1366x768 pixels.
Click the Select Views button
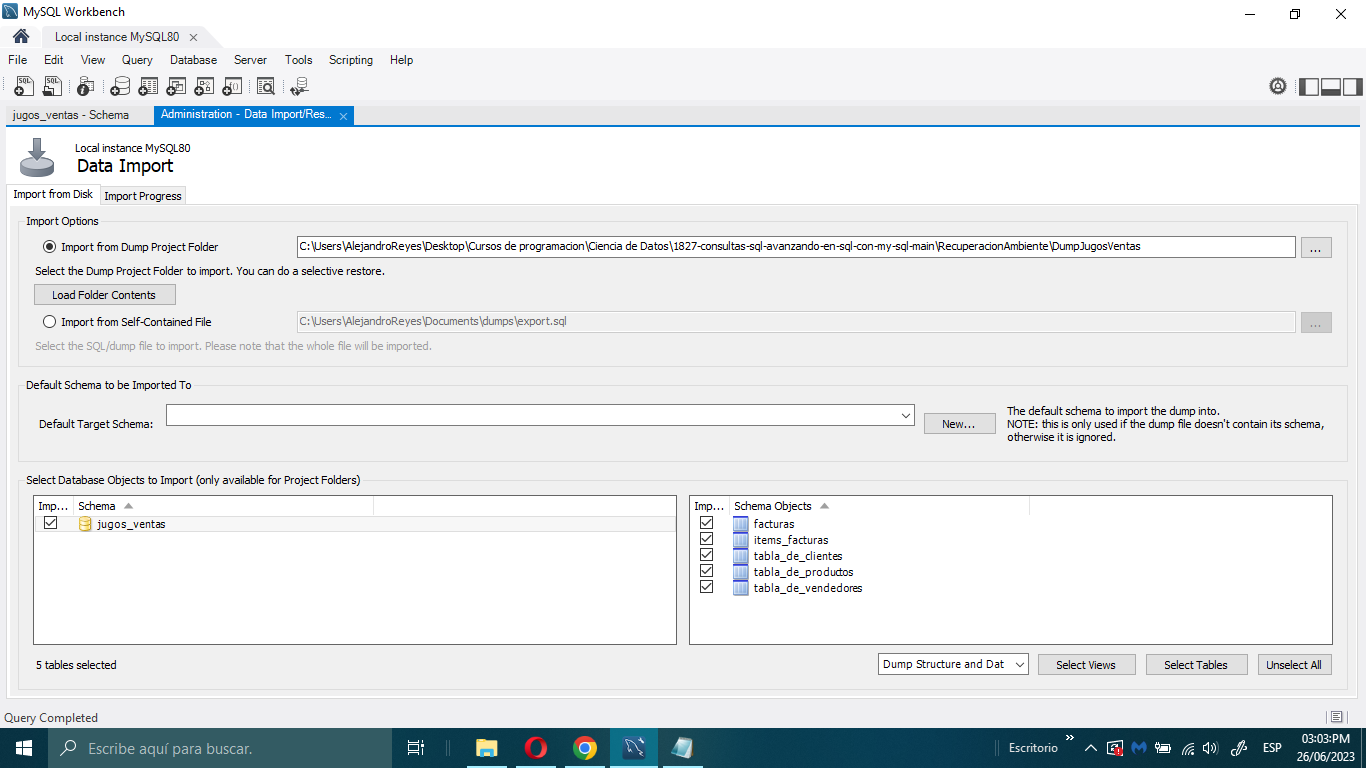point(1085,665)
